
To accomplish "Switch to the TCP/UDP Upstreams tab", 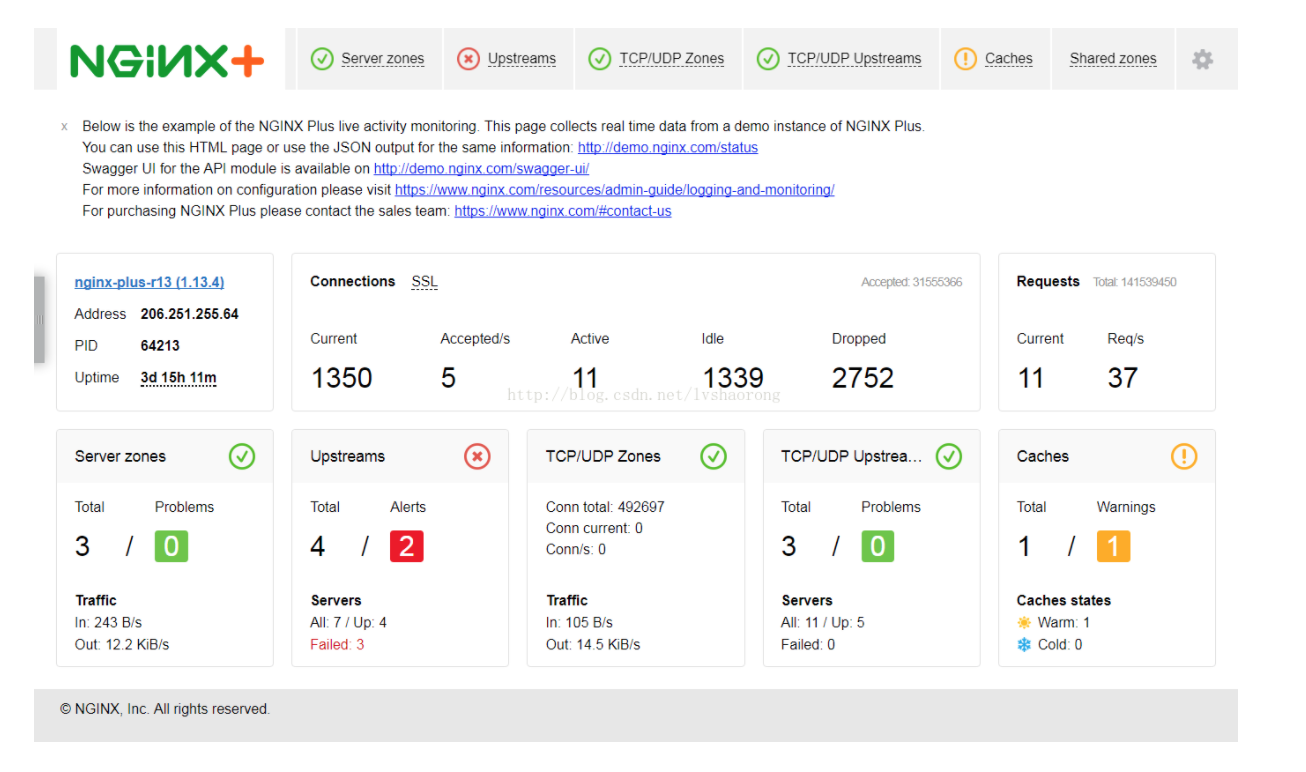I will click(x=854, y=59).
